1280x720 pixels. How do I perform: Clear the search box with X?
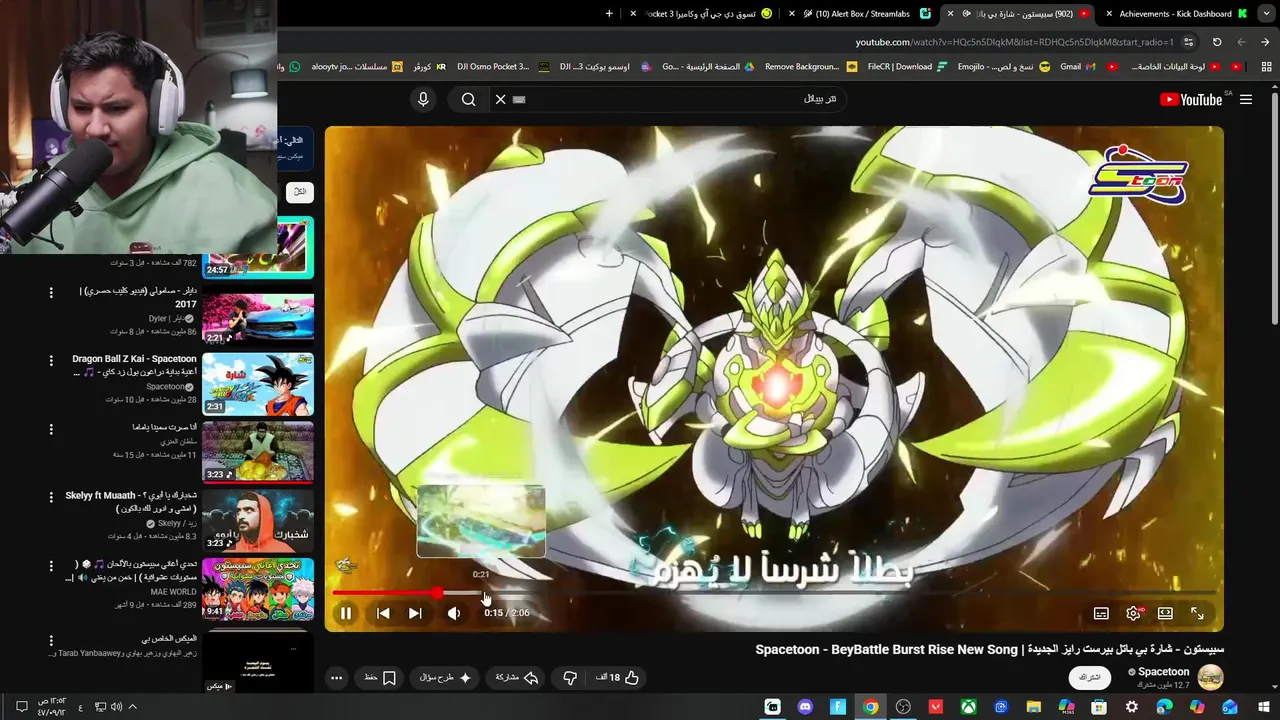tap(500, 99)
